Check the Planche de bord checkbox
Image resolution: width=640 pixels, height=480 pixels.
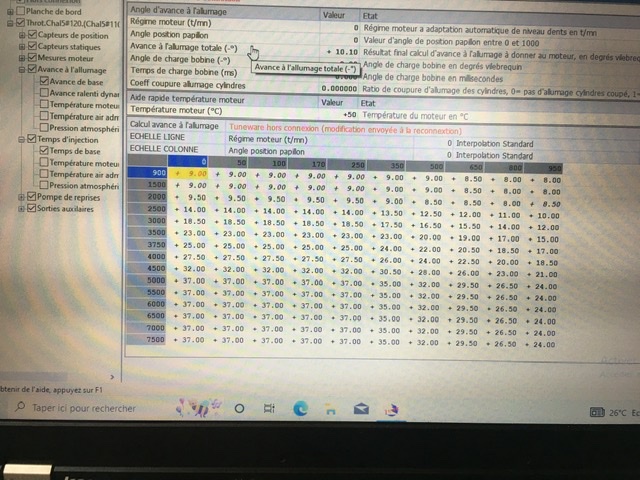pos(23,11)
